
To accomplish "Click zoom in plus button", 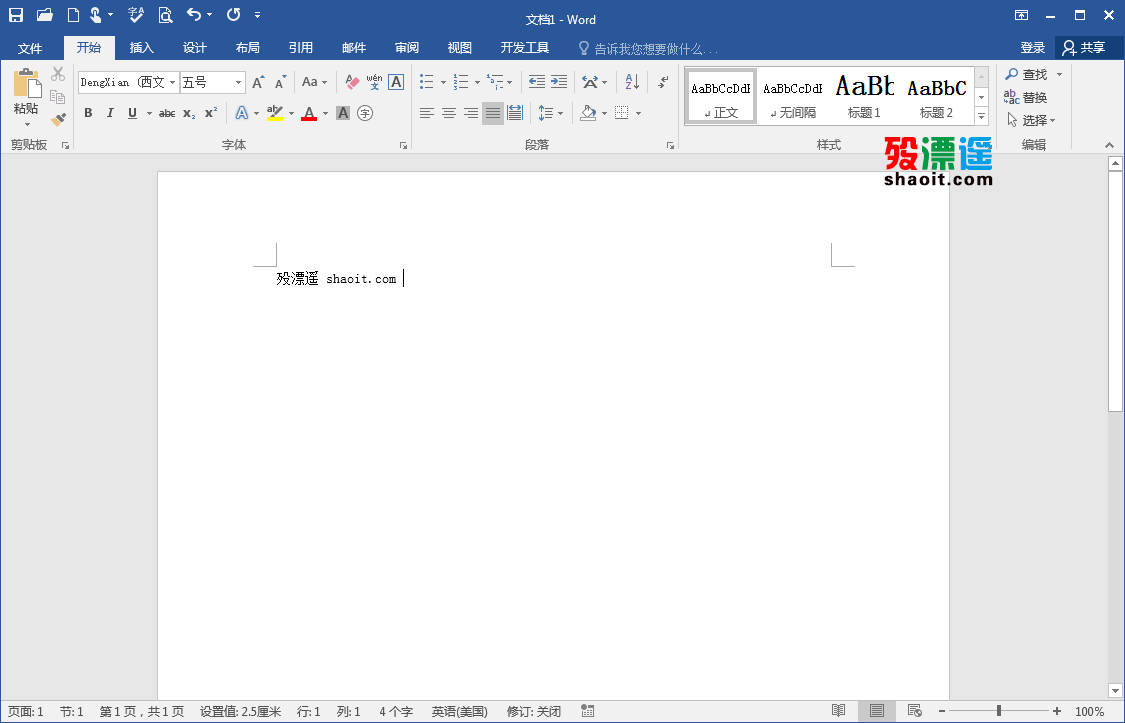I will pyautogui.click(x=1057, y=711).
